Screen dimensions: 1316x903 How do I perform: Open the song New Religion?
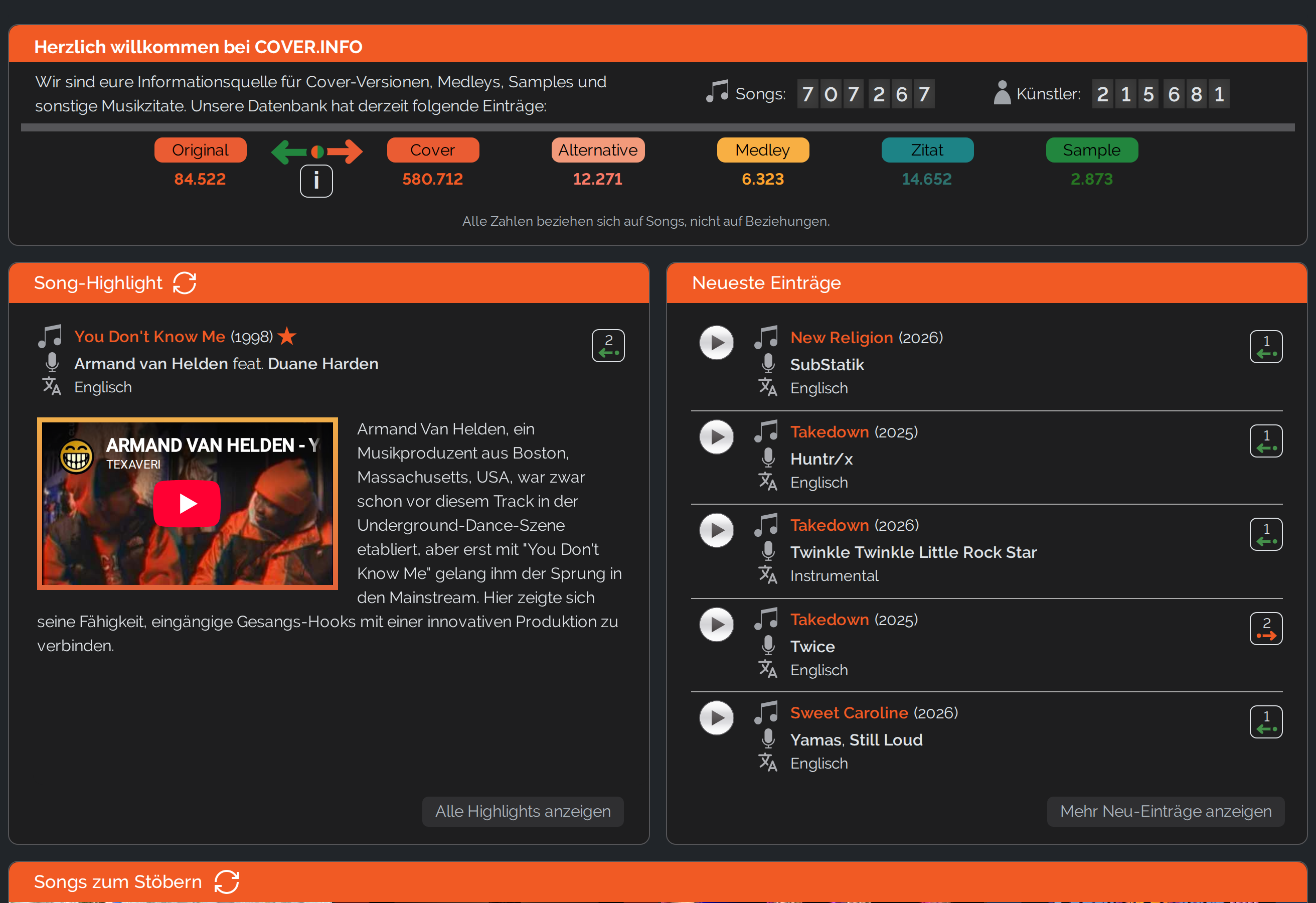(842, 338)
